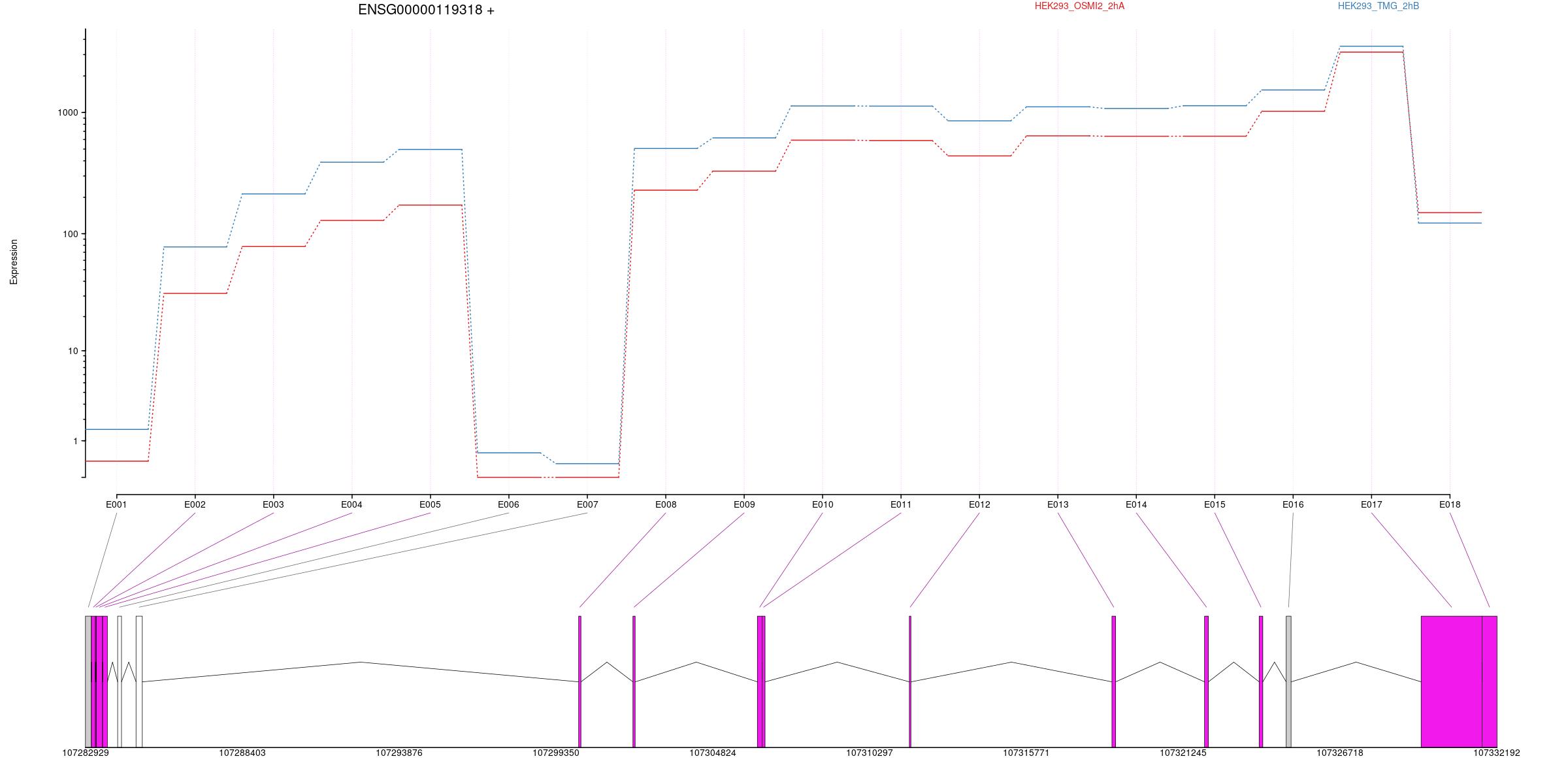This screenshot has height=784, width=1568.
Task: Click the y-axis tick label 1000
Action: coord(68,112)
